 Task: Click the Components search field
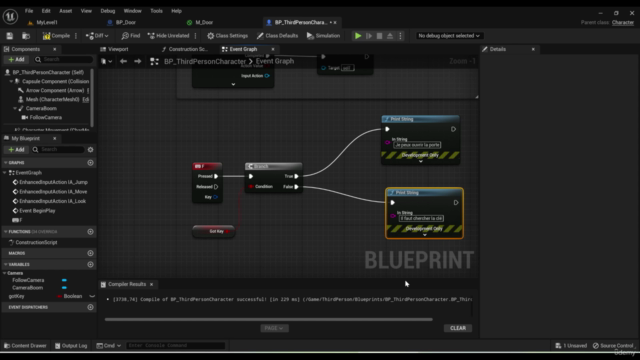(63, 60)
